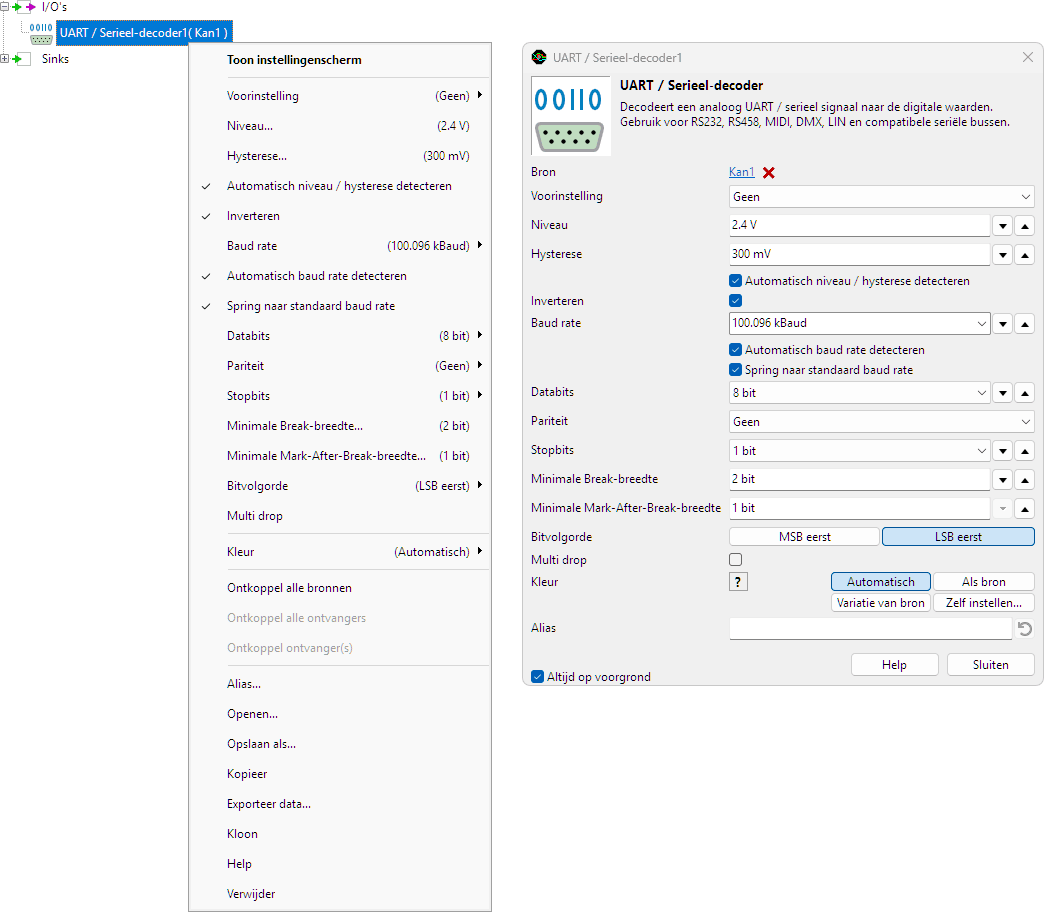Click the large UART serial decoder image
This screenshot has width=1044, height=912.
(x=570, y=116)
